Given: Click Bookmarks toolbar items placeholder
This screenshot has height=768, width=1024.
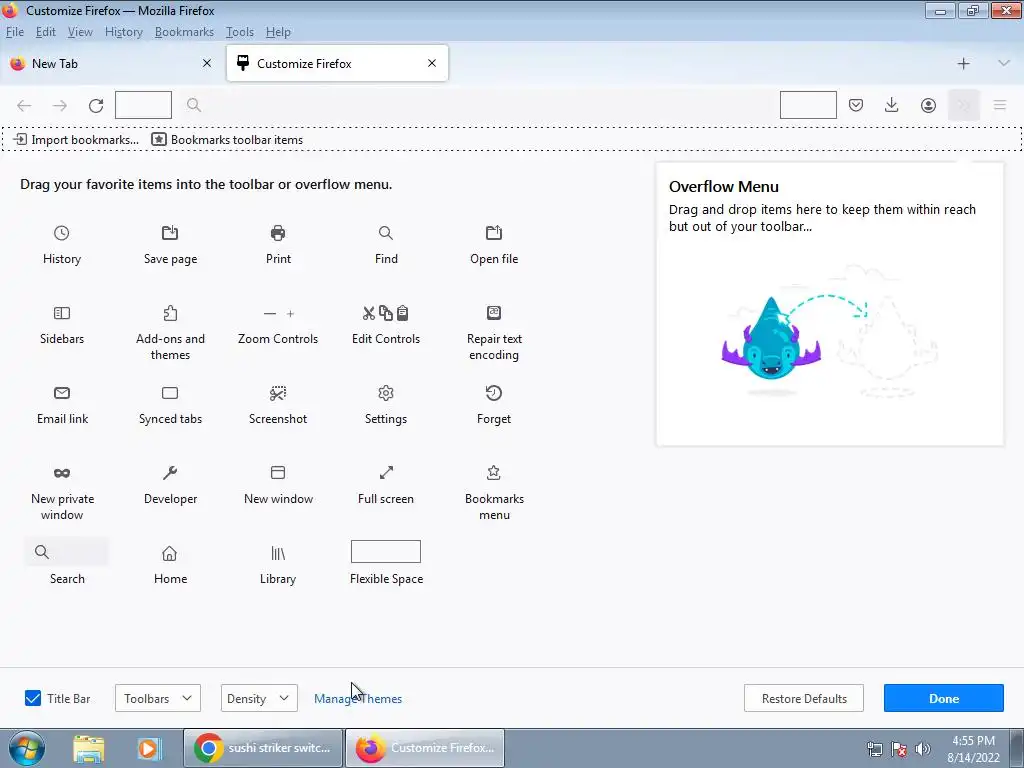Looking at the screenshot, I should [x=227, y=140].
